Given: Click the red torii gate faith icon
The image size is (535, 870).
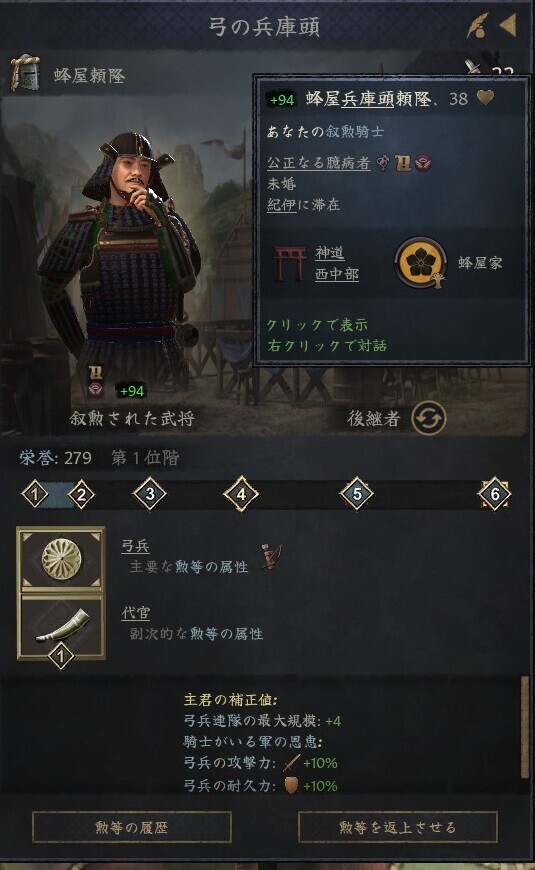Looking at the screenshot, I should coord(290,263).
